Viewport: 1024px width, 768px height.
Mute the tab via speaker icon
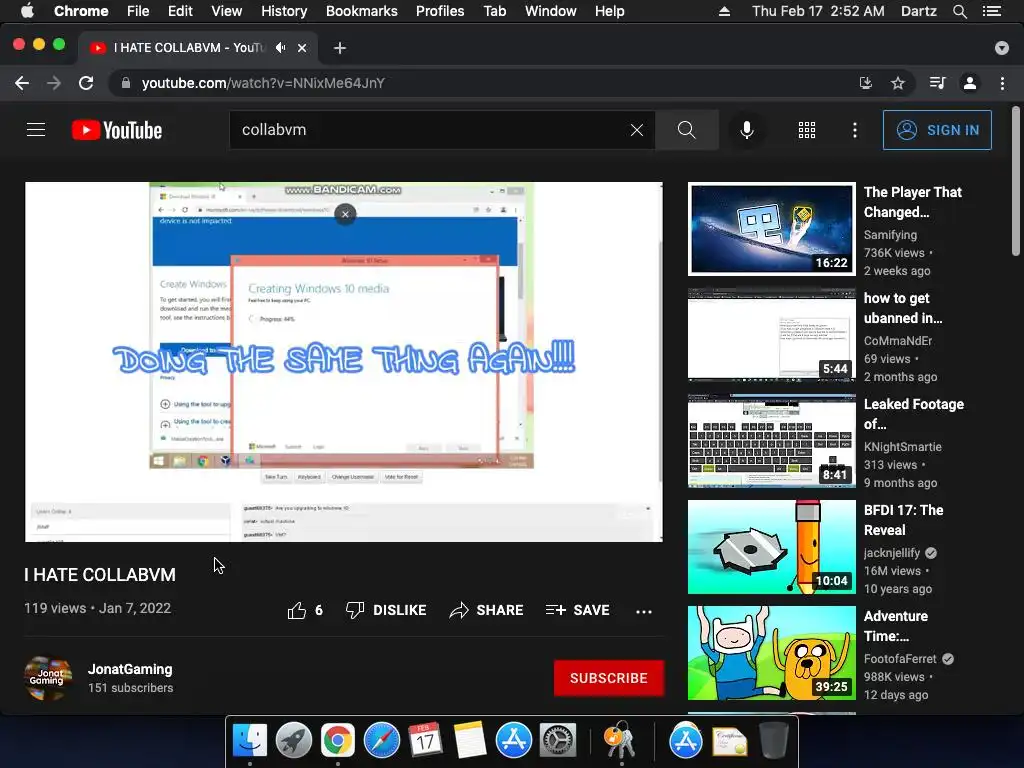pyautogui.click(x=281, y=48)
